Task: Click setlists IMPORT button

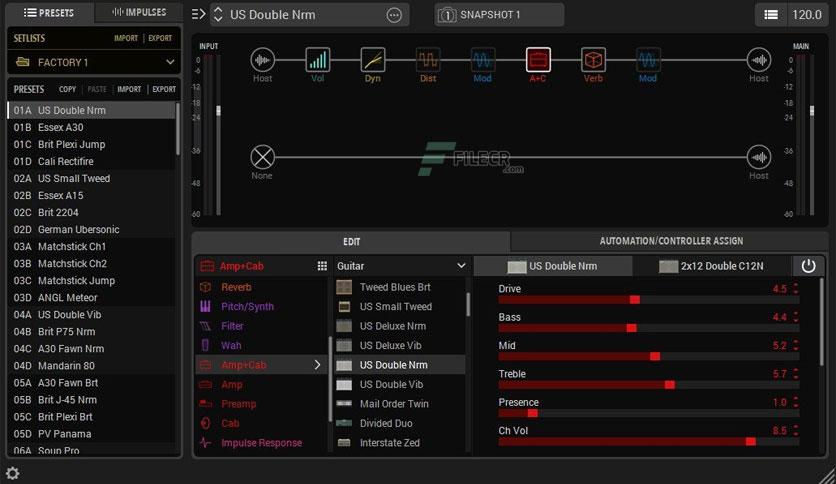Action: pos(126,38)
